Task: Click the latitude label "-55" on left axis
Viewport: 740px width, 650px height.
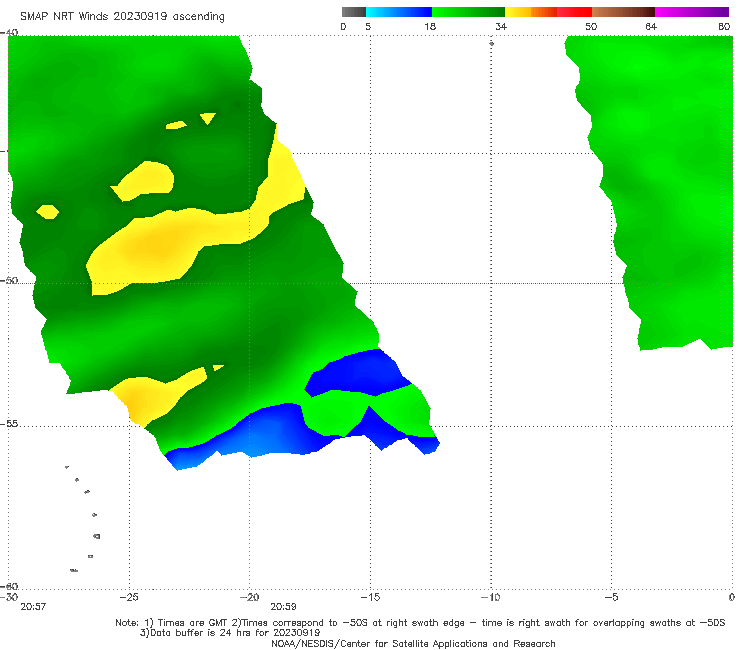Action: pyautogui.click(x=9, y=423)
